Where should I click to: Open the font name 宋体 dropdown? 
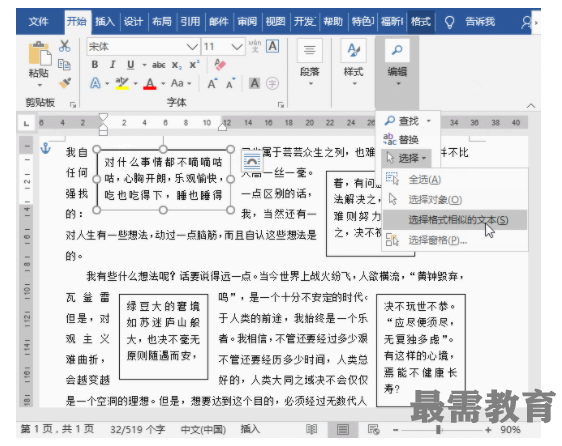point(192,47)
